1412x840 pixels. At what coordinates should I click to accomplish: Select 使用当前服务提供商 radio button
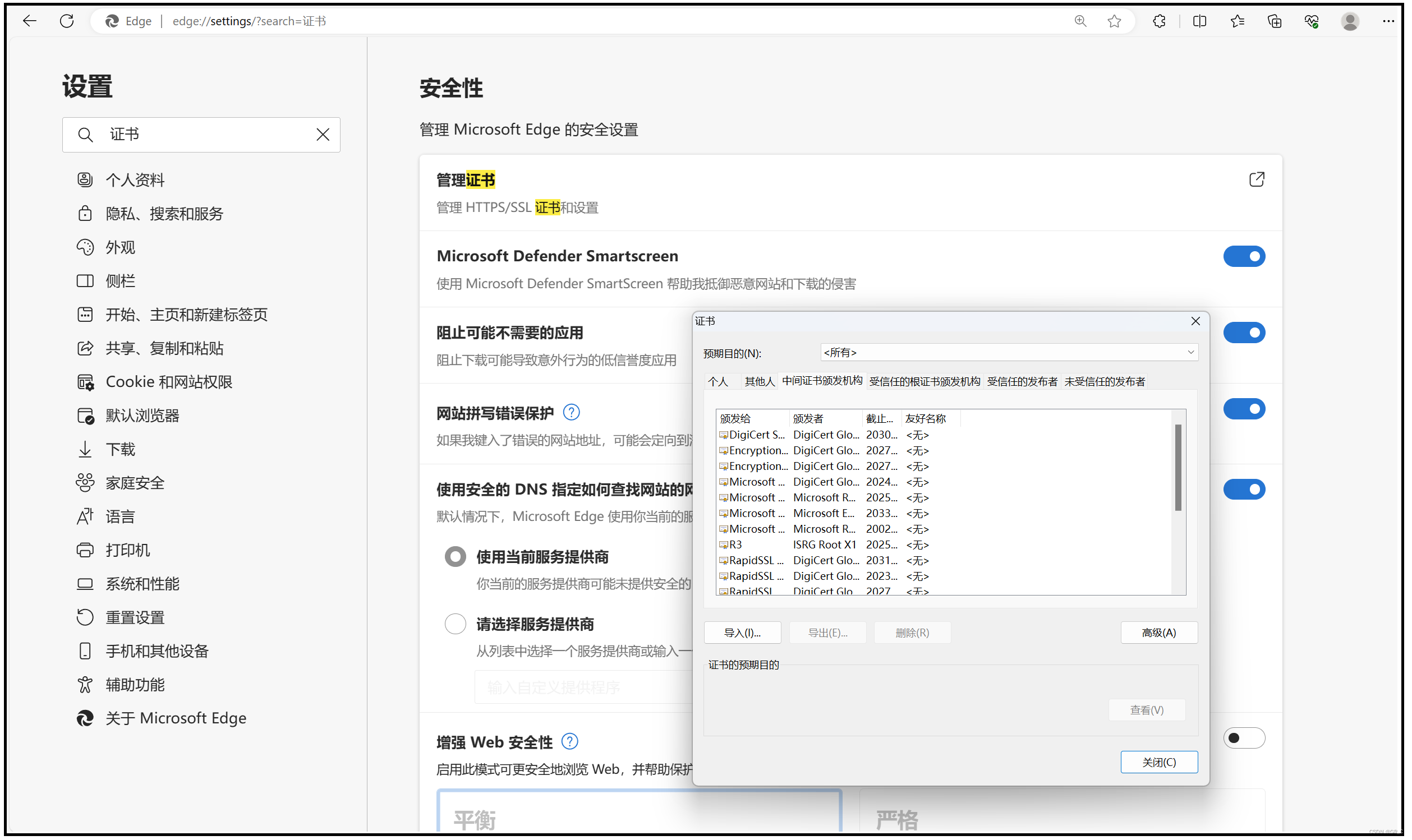point(455,557)
